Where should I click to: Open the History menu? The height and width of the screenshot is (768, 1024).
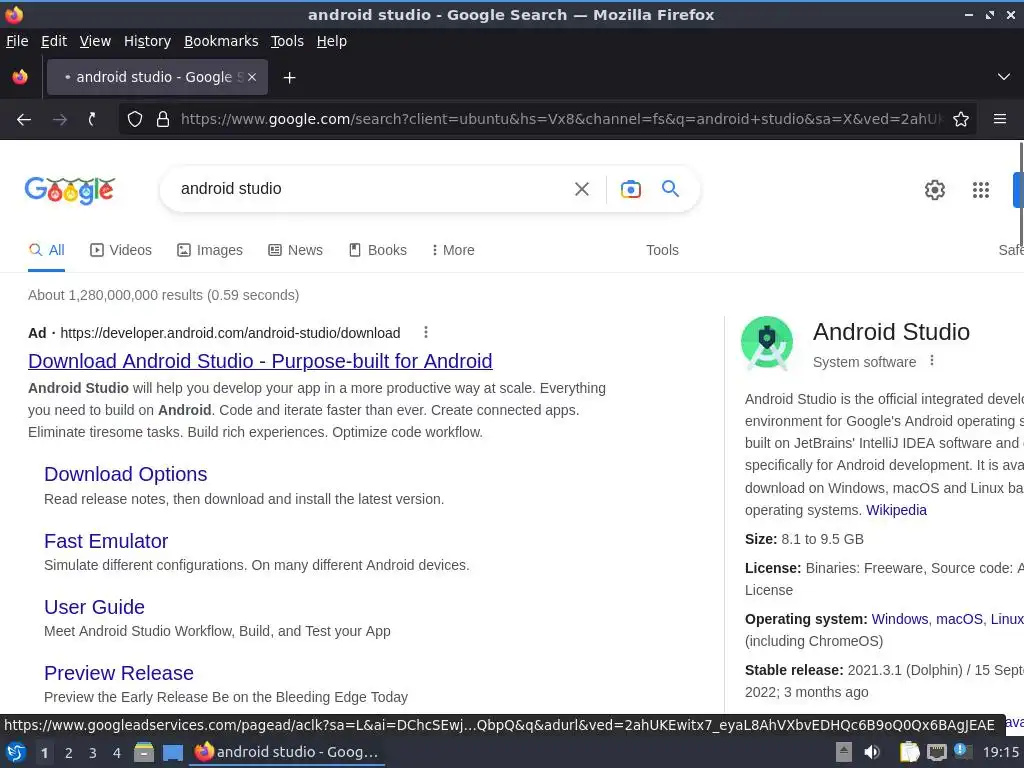click(x=147, y=41)
